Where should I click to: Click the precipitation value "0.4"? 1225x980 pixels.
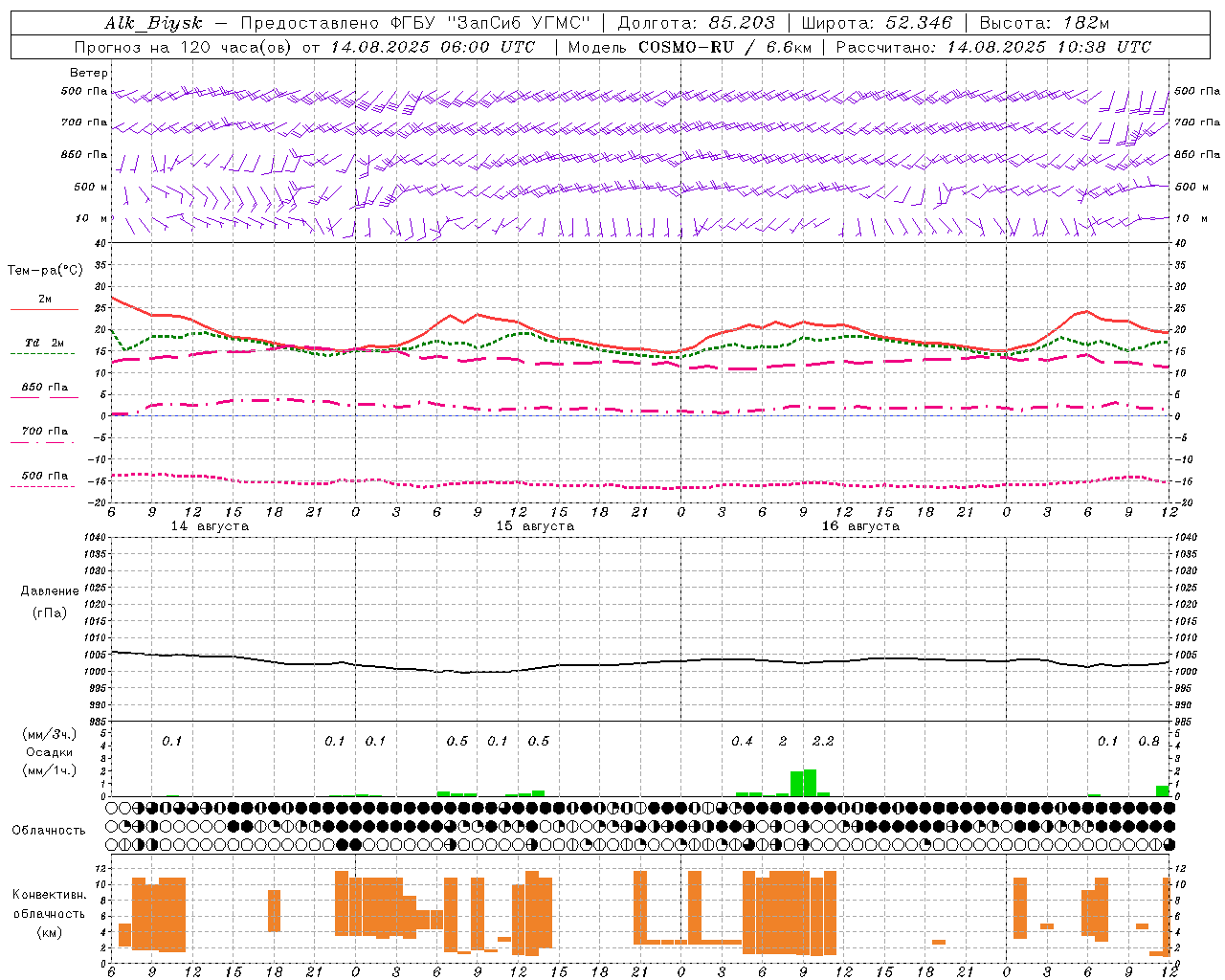pyautogui.click(x=742, y=741)
